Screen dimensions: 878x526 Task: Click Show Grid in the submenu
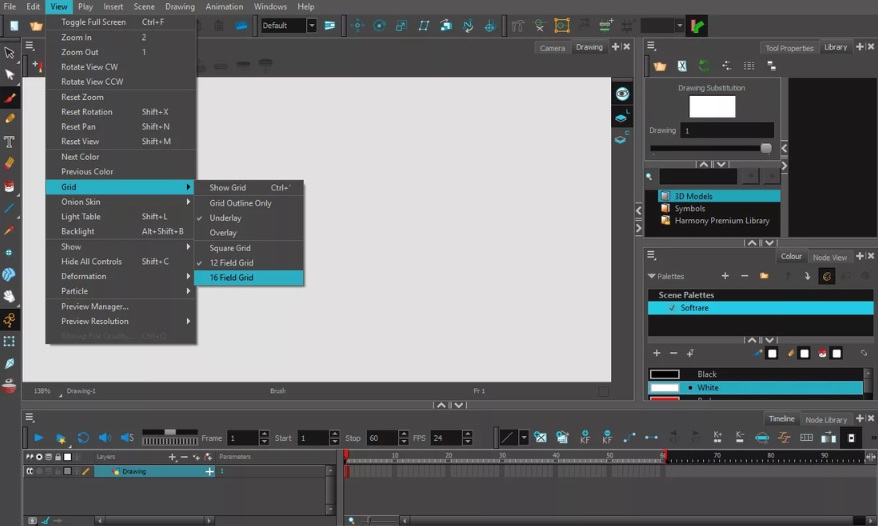(x=227, y=188)
